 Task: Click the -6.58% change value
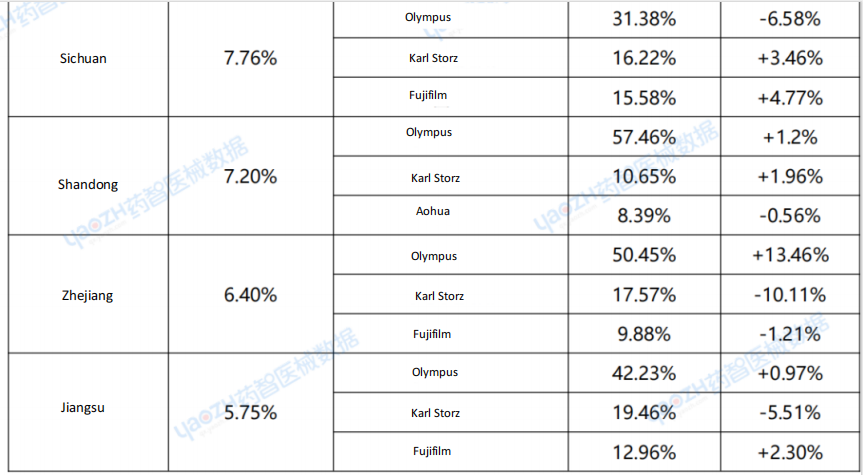pyautogui.click(x=790, y=19)
